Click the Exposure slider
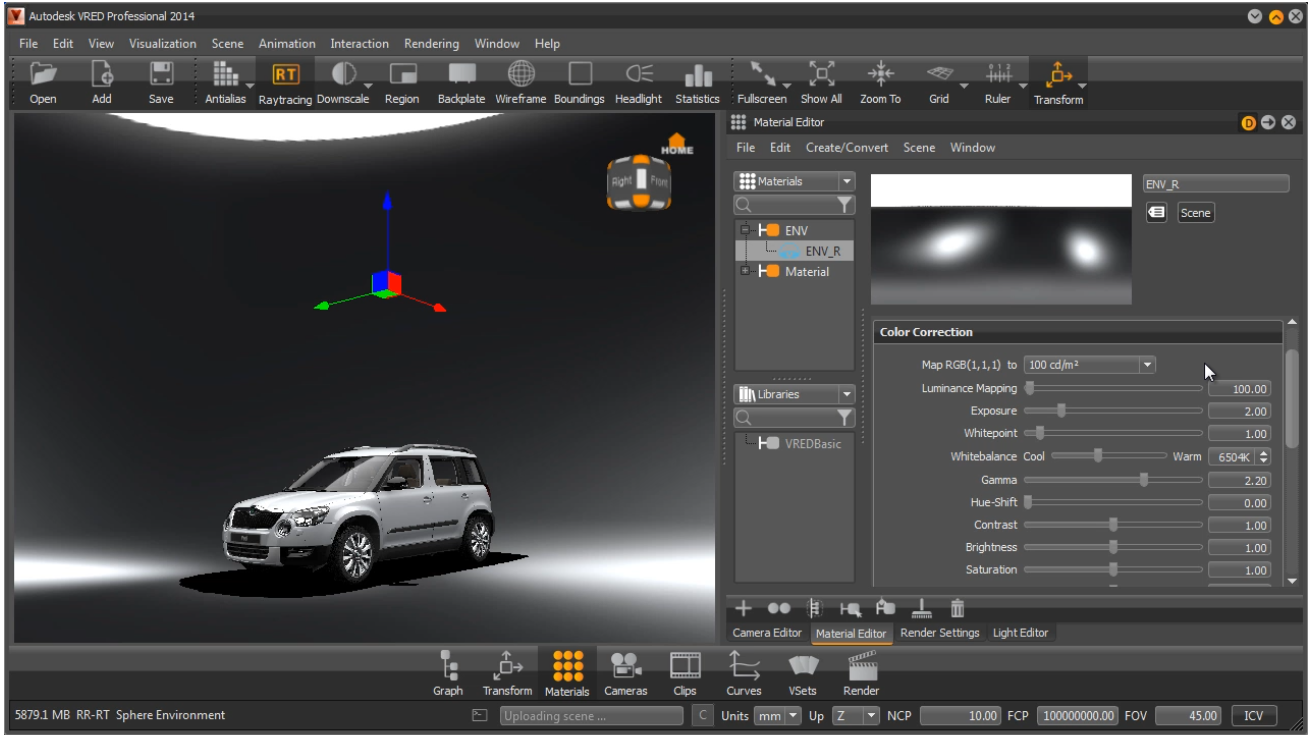The image size is (1309, 735). 1113,410
